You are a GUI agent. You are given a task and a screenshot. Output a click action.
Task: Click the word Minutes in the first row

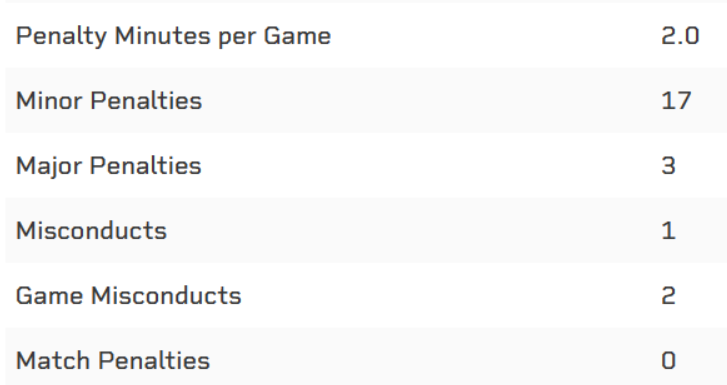pos(162,36)
